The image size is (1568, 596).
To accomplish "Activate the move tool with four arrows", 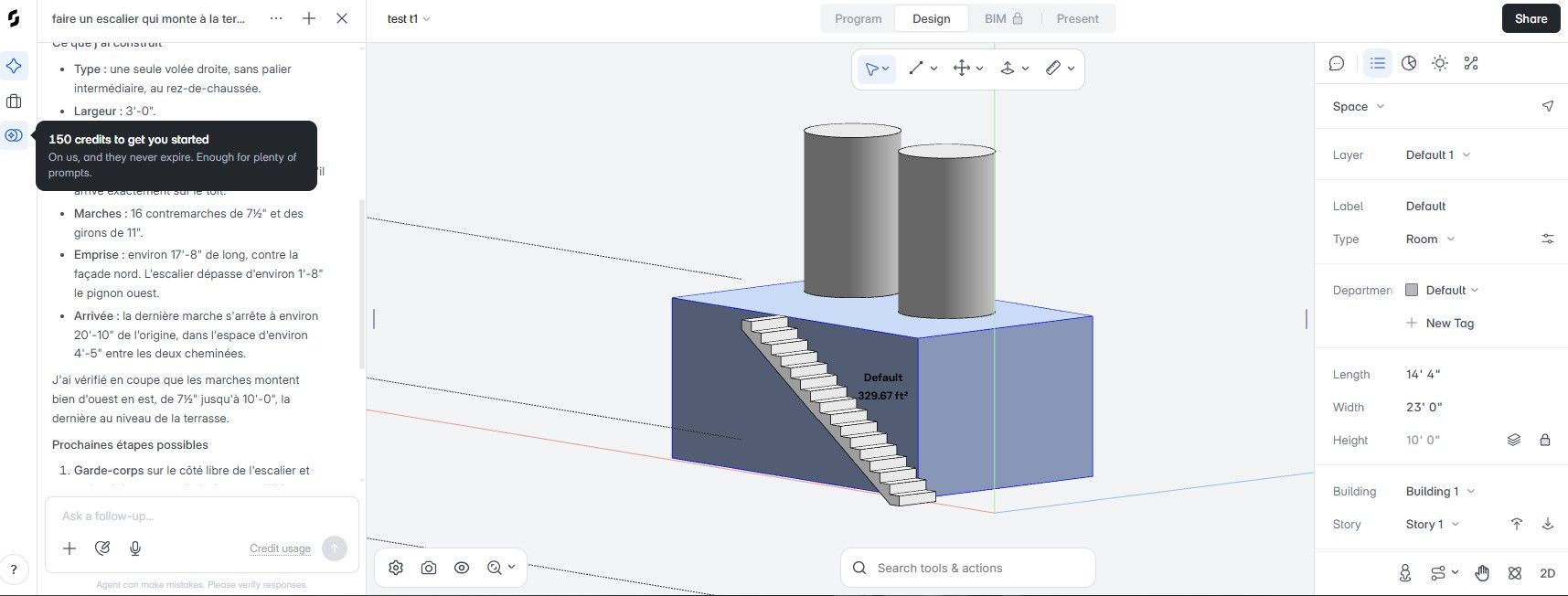I will pyautogui.click(x=962, y=69).
